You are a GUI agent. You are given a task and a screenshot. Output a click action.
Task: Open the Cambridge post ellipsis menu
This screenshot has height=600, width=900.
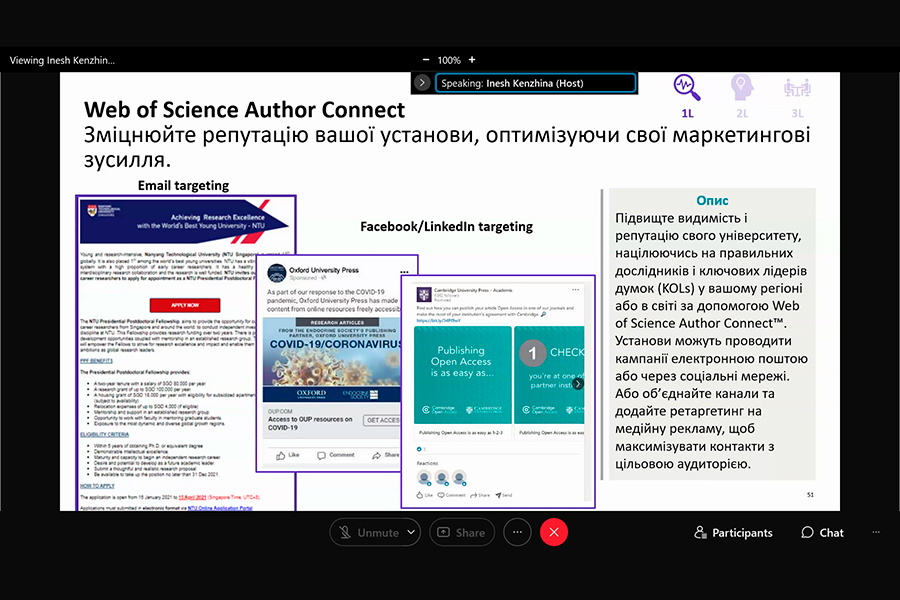tap(576, 290)
